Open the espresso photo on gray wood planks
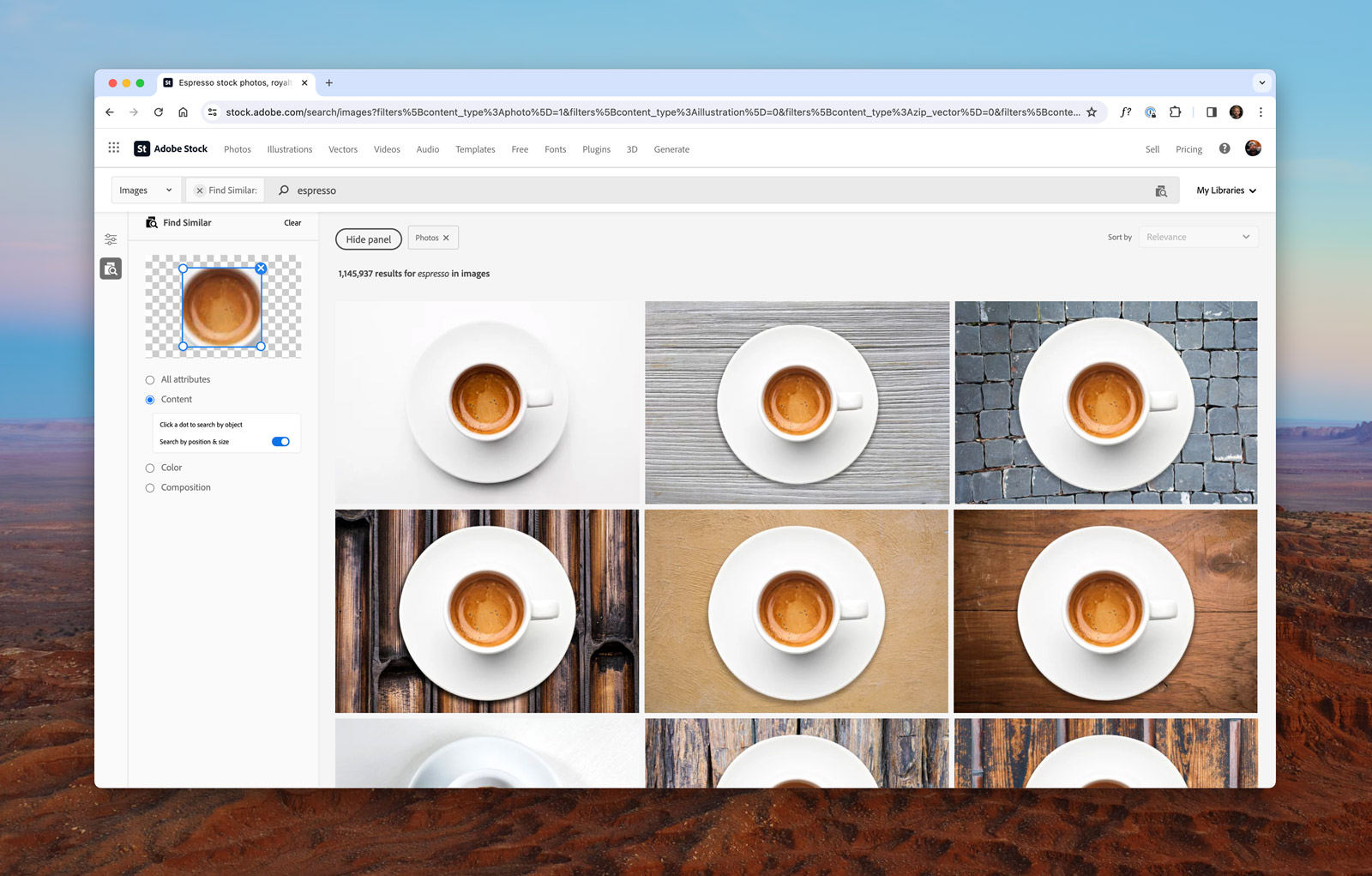This screenshot has height=876, width=1372. [x=797, y=402]
